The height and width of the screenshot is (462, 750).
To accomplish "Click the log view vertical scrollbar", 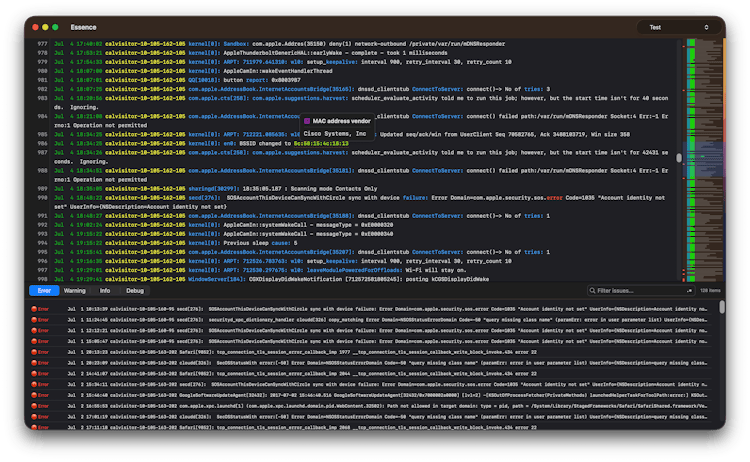I will [680, 160].
